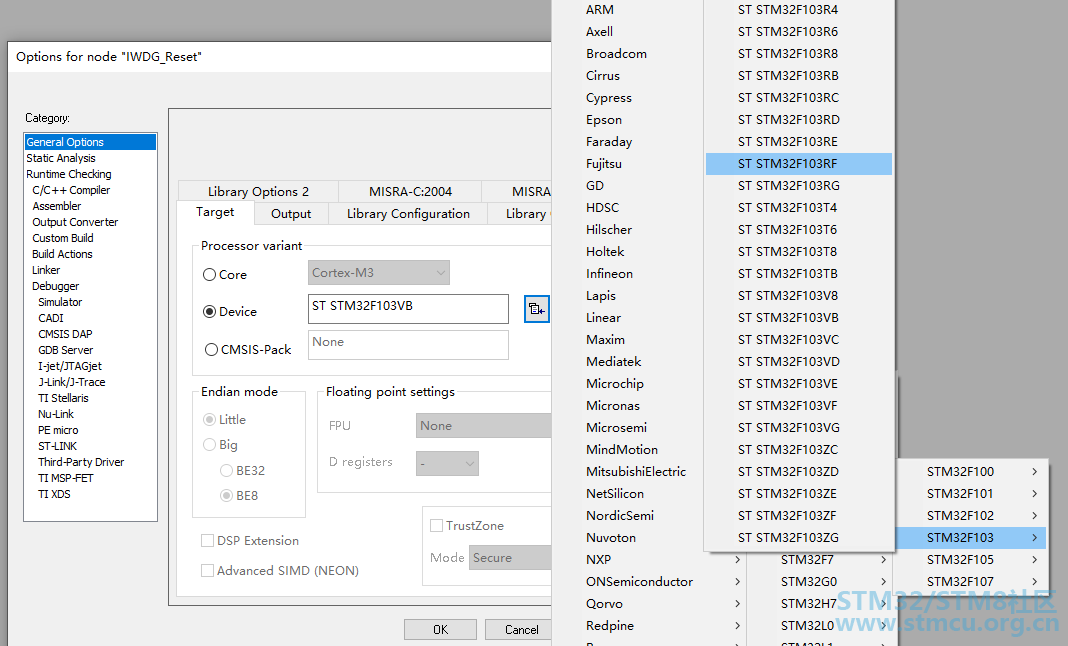Select C/C++ Compiler category
Screen dimensions: 1068x646
(x=71, y=190)
